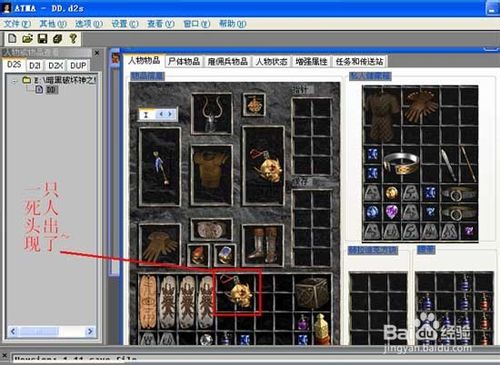
Task: Select the equipped boots
Action: pyautogui.click(x=263, y=245)
